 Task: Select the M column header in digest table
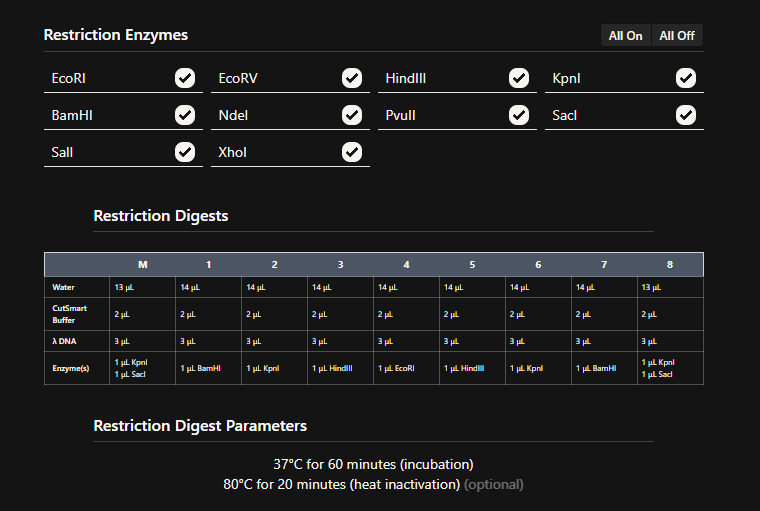coord(143,265)
